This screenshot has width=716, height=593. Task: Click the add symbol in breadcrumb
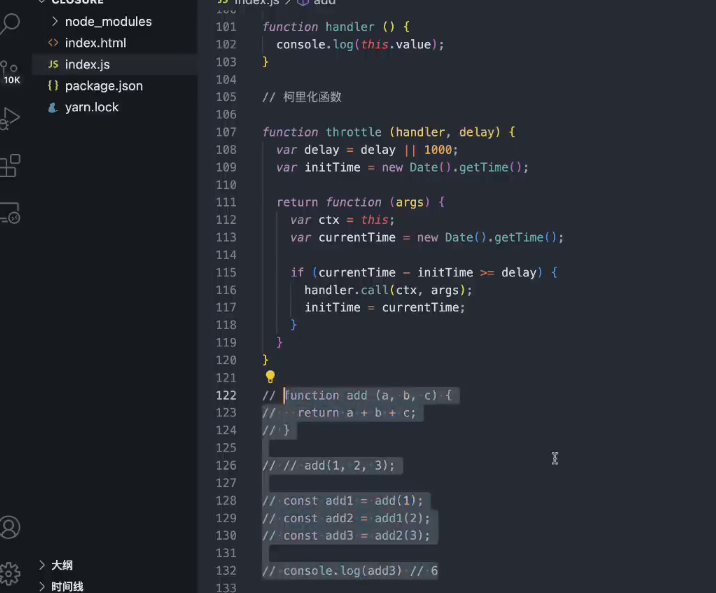324,2
